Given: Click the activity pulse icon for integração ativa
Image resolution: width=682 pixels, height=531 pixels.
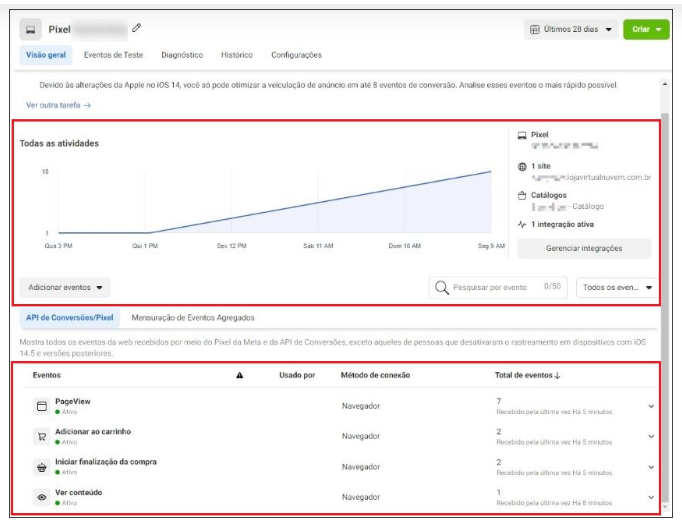Looking at the screenshot, I should click(522, 224).
